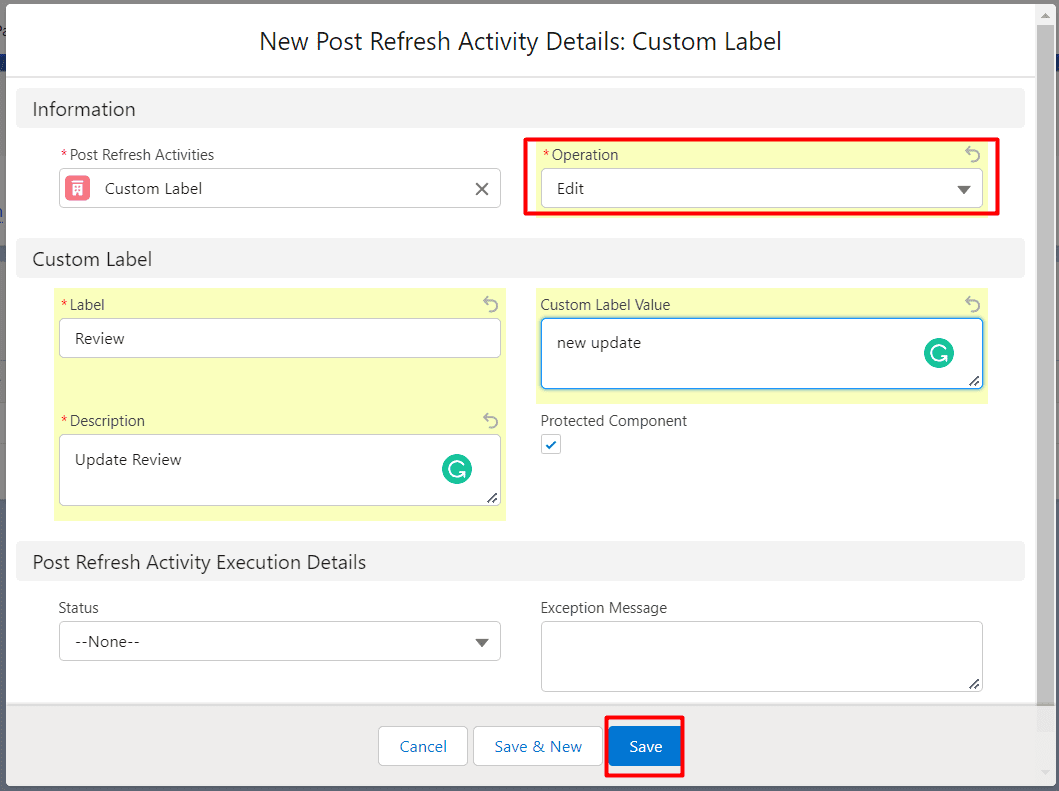This screenshot has height=791, width=1059.
Task: Open the Status dropdown set to --None--
Action: (280, 641)
